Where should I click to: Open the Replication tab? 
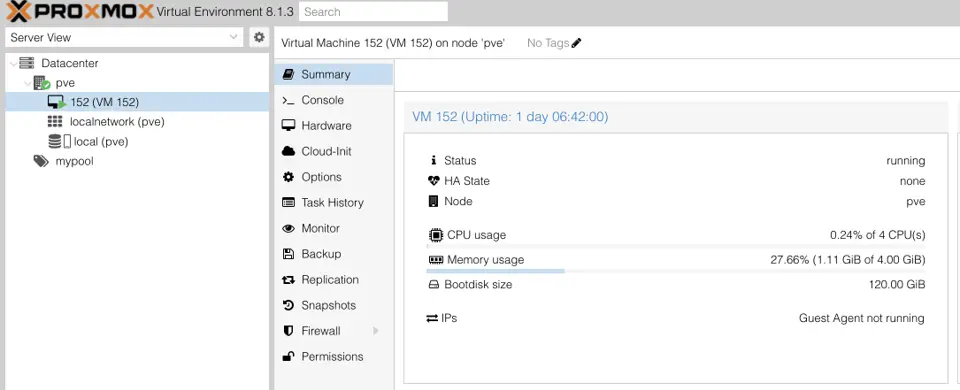(334, 280)
